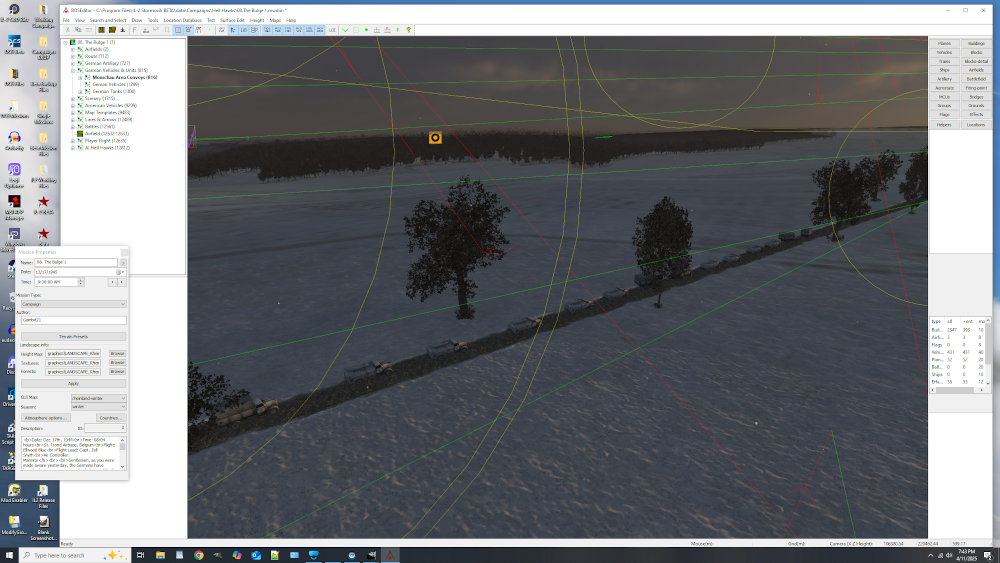
Task: Open the File menu
Action: click(66, 20)
